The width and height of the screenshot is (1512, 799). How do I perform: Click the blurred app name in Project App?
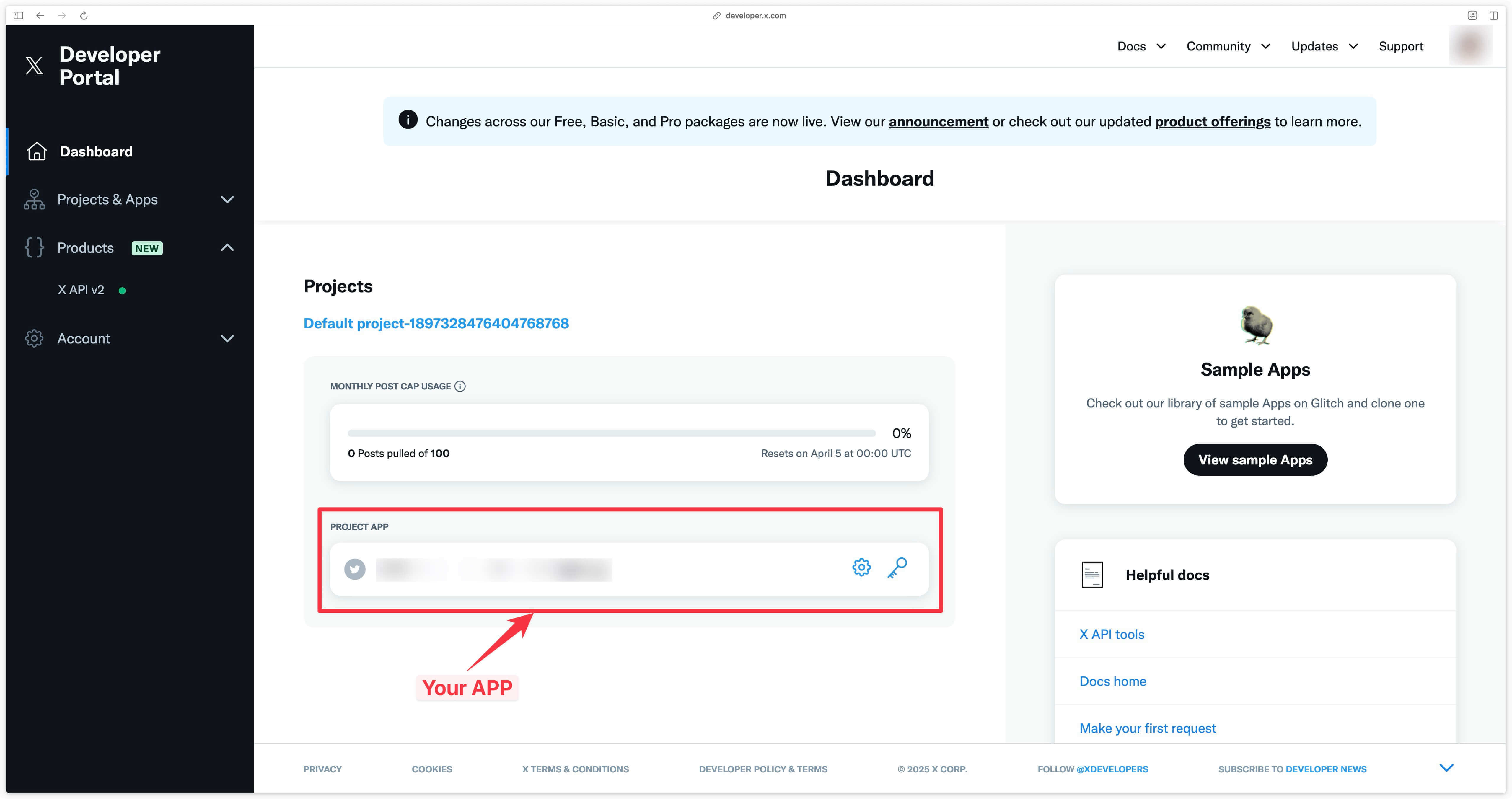tap(494, 570)
